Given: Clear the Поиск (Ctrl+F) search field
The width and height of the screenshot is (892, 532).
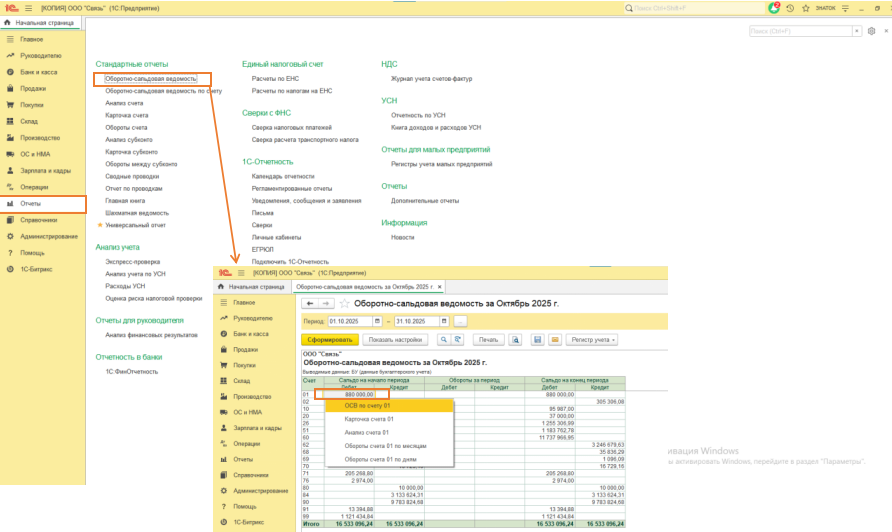Looking at the screenshot, I should [857, 31].
